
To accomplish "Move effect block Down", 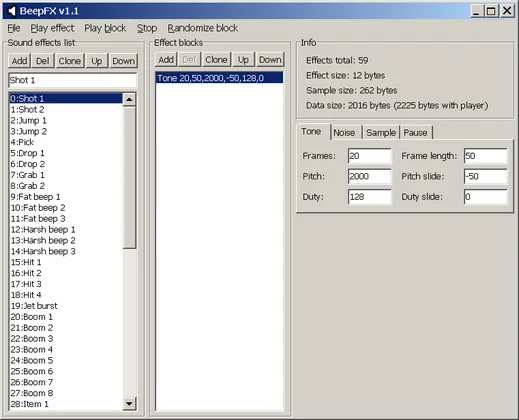I will point(270,60).
